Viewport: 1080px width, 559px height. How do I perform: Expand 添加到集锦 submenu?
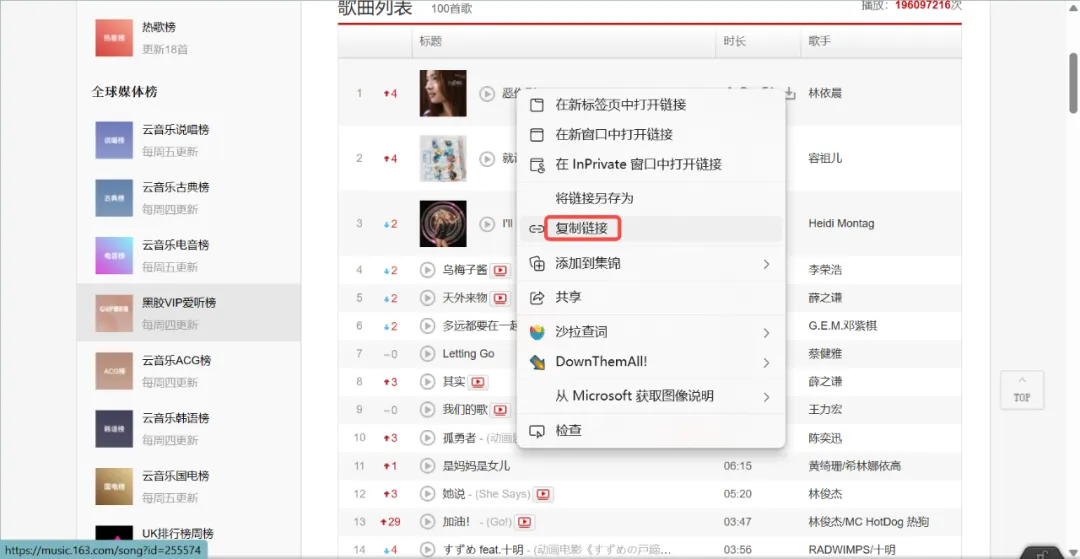point(650,264)
